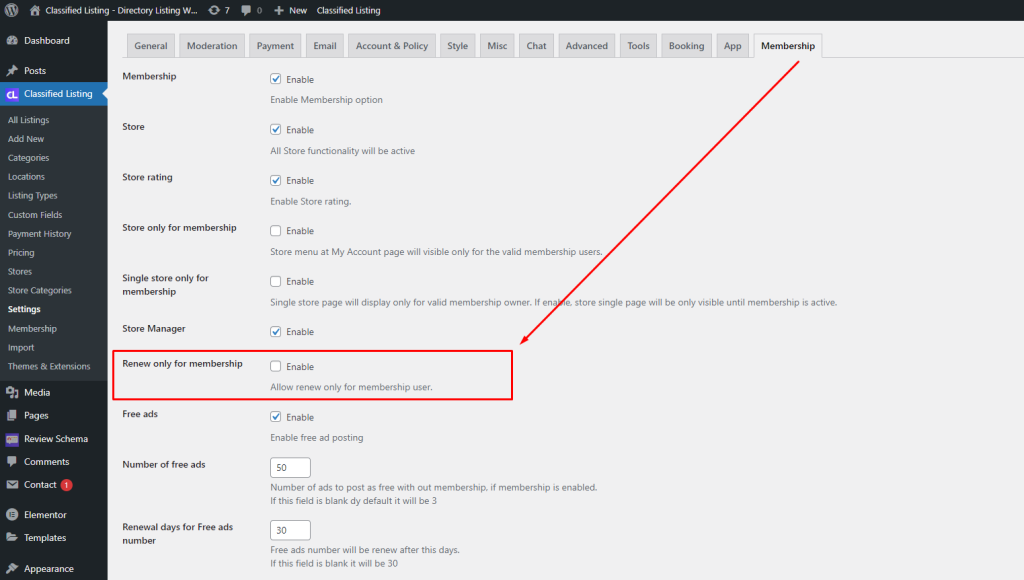
Task: Click the Posts pin icon
Action: (12, 71)
